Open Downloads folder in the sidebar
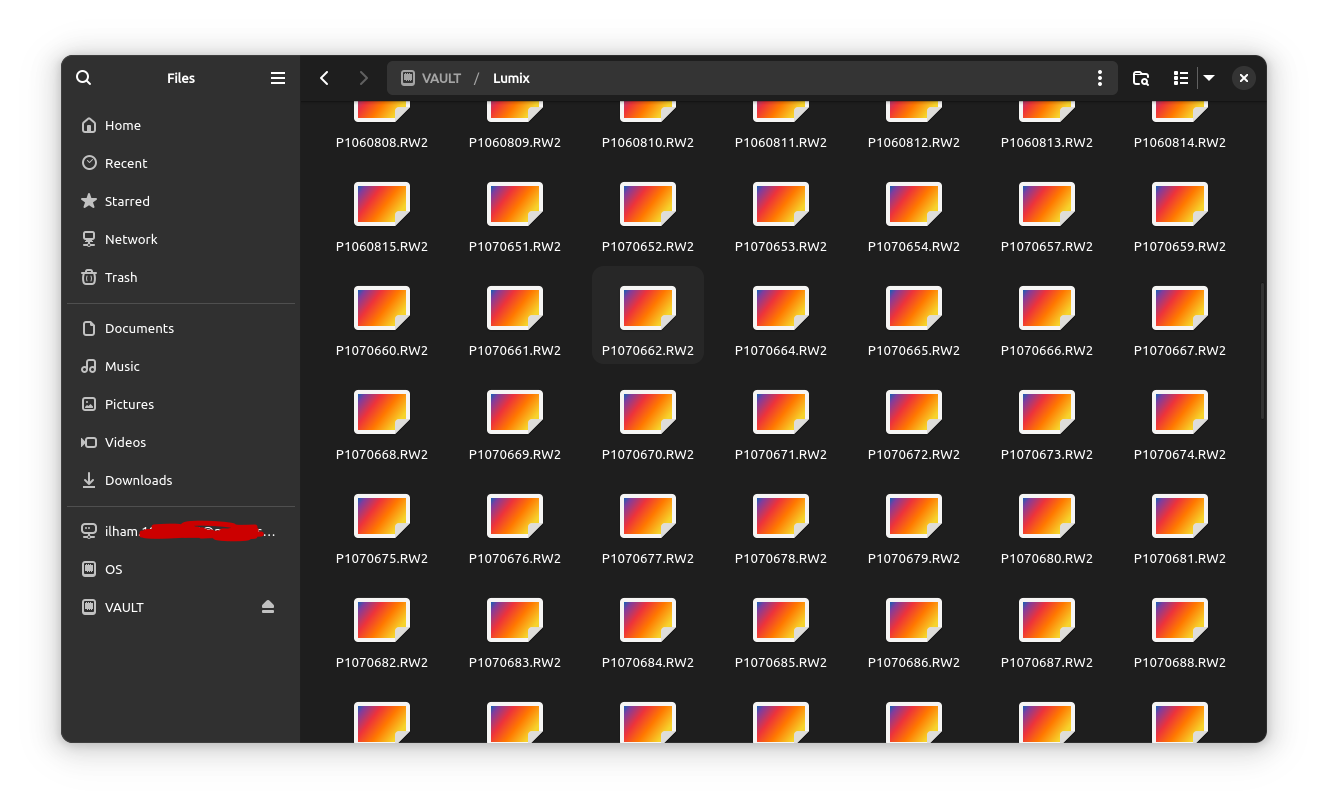 pyautogui.click(x=181, y=480)
